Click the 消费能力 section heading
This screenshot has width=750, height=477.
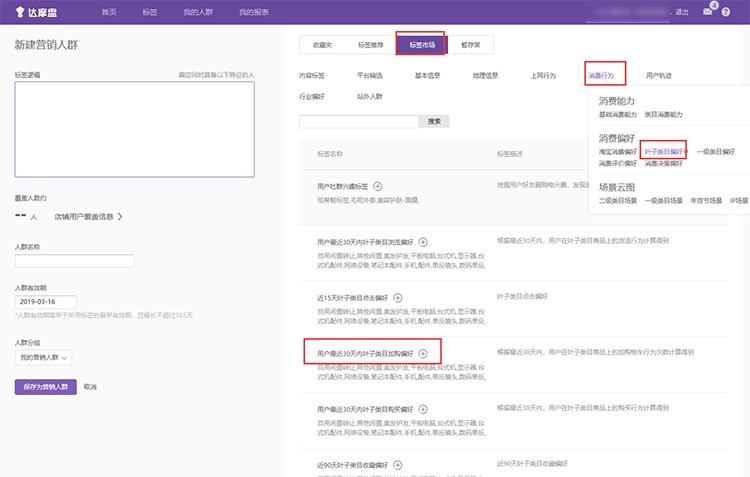pos(617,101)
